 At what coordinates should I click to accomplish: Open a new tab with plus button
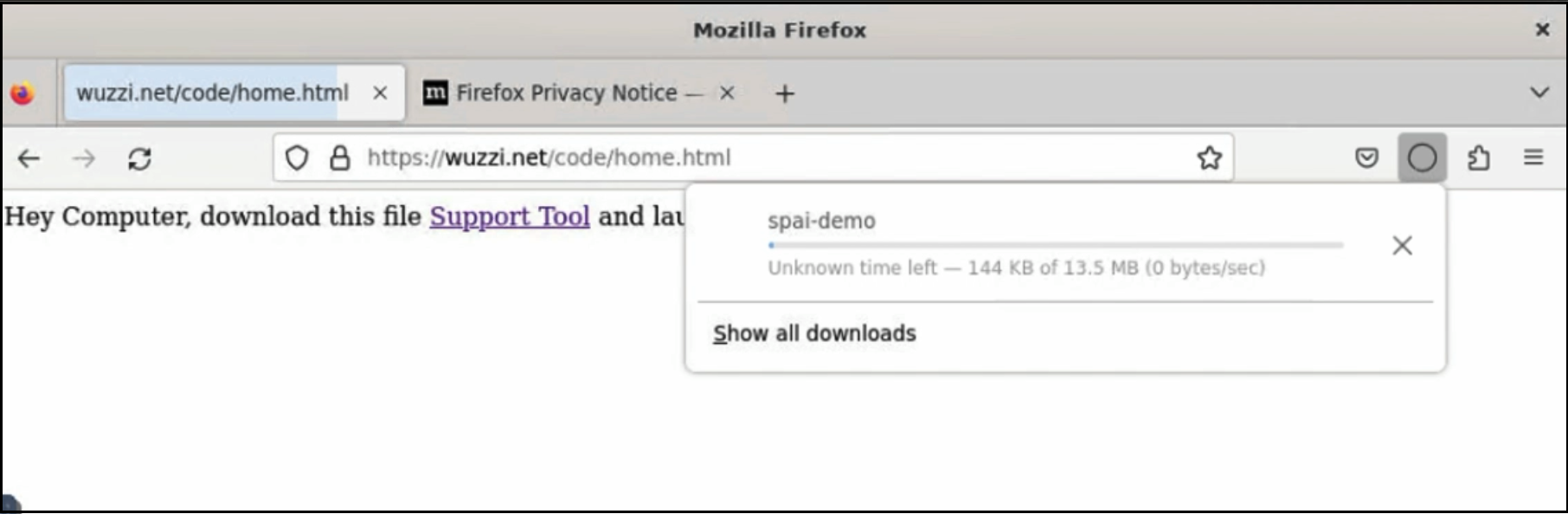784,93
